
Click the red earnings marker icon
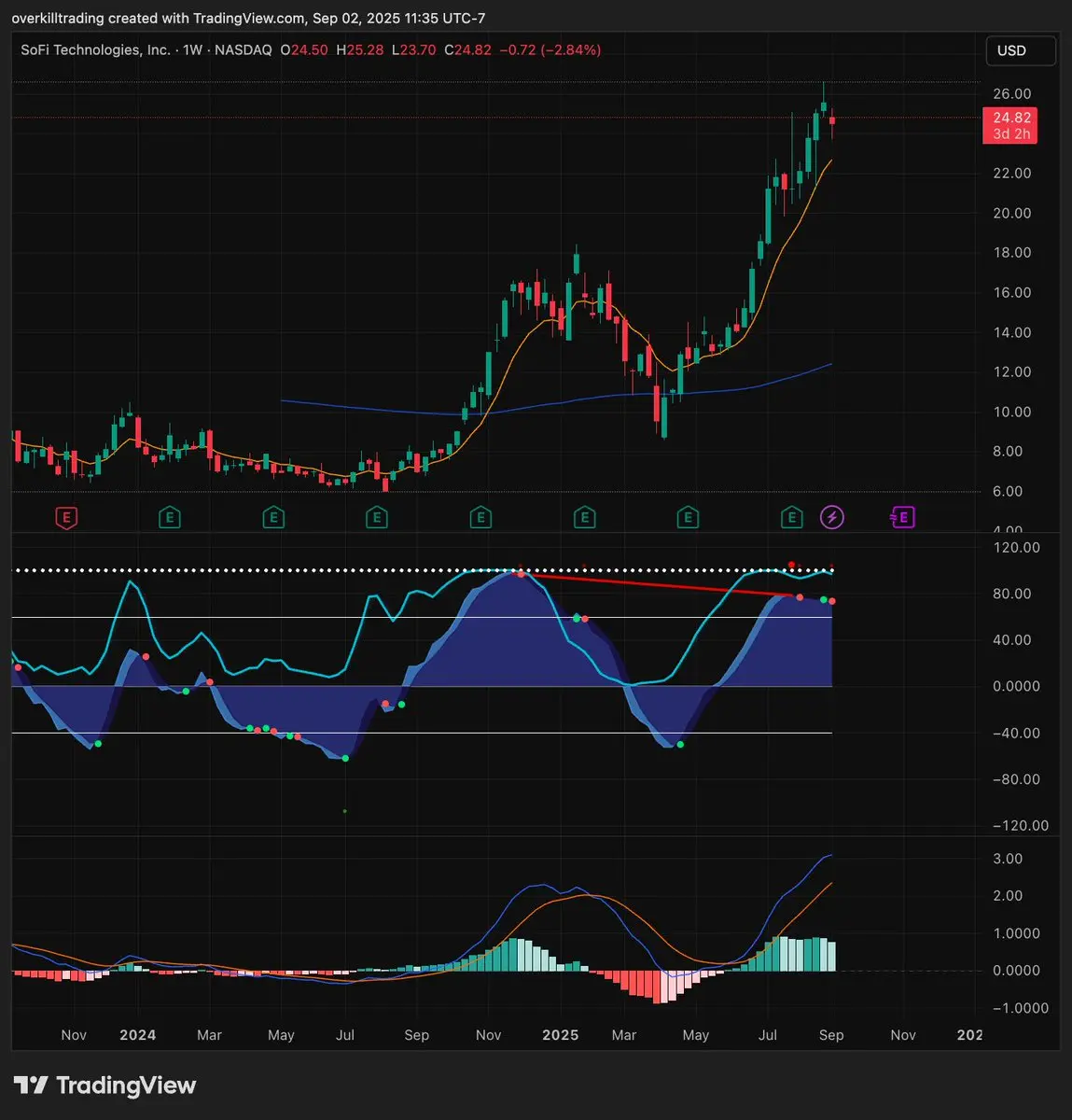66,517
